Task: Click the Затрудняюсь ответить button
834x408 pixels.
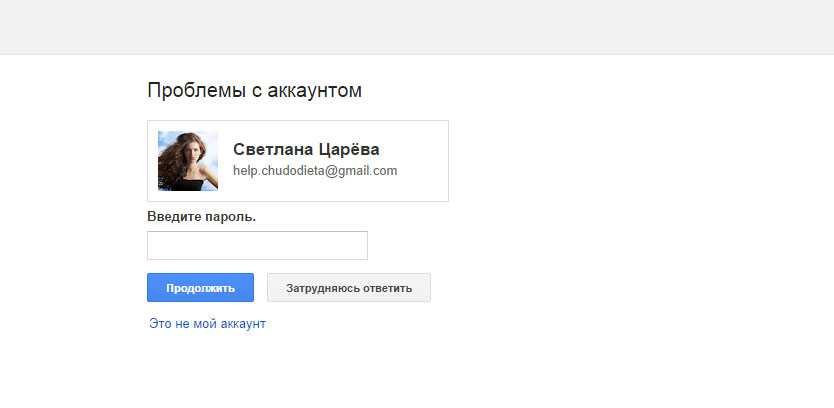Action: tap(349, 288)
